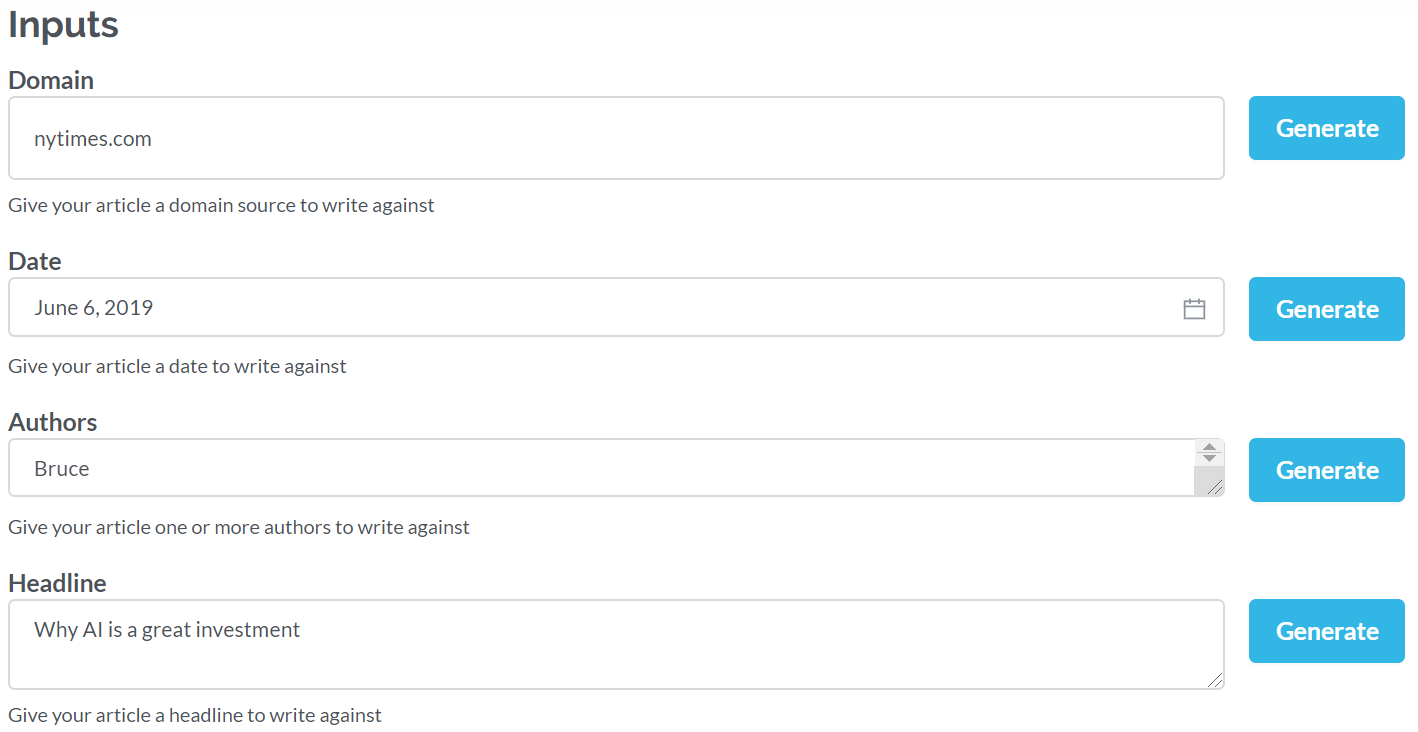Screen dimensions: 1418x732
Task: Click the Authors textarea resize handle
Action: pyautogui.click(x=1214, y=487)
